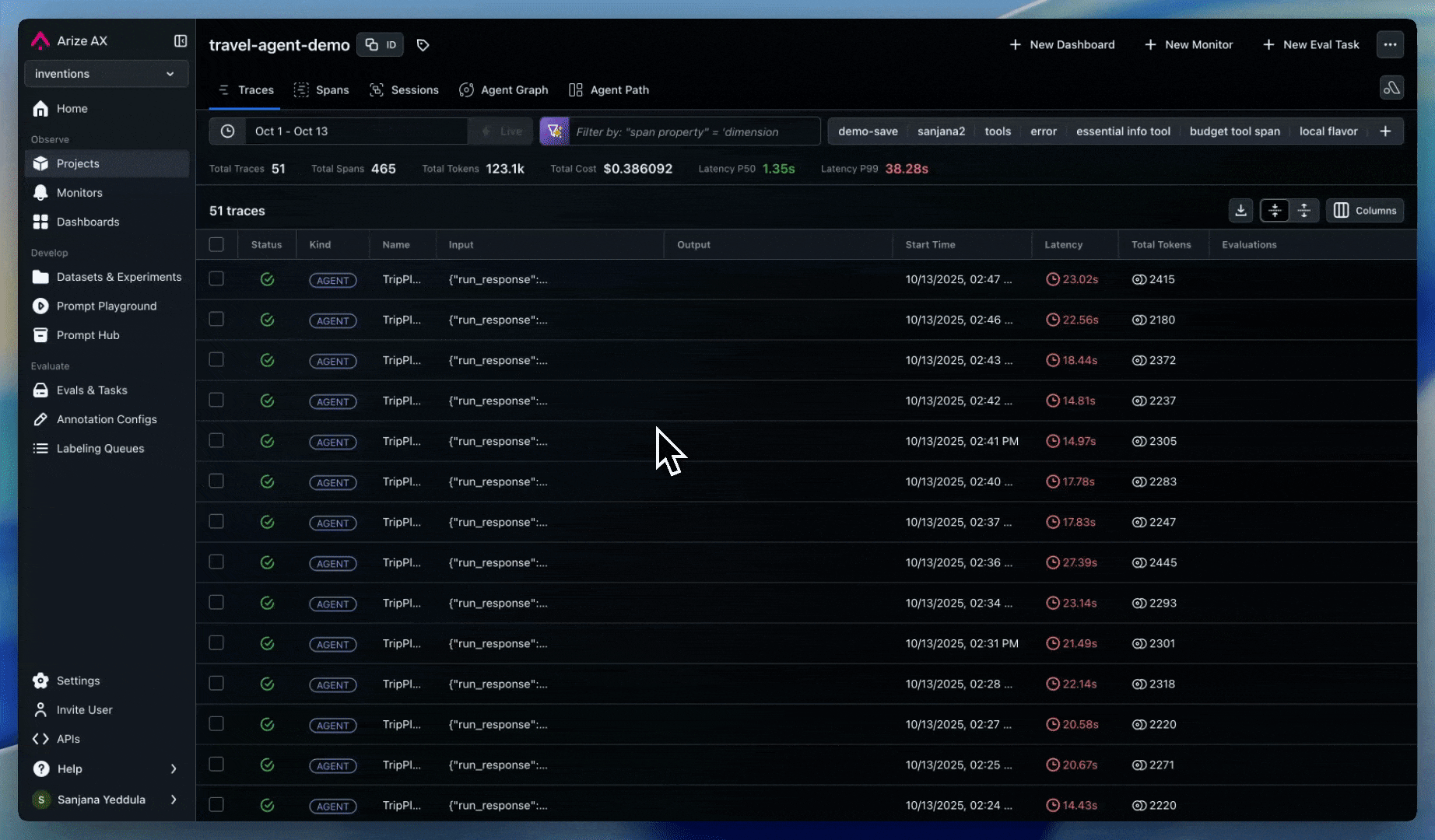Image resolution: width=1435 pixels, height=840 pixels.
Task: Toggle the select-all traces checkbox
Action: tap(216, 244)
